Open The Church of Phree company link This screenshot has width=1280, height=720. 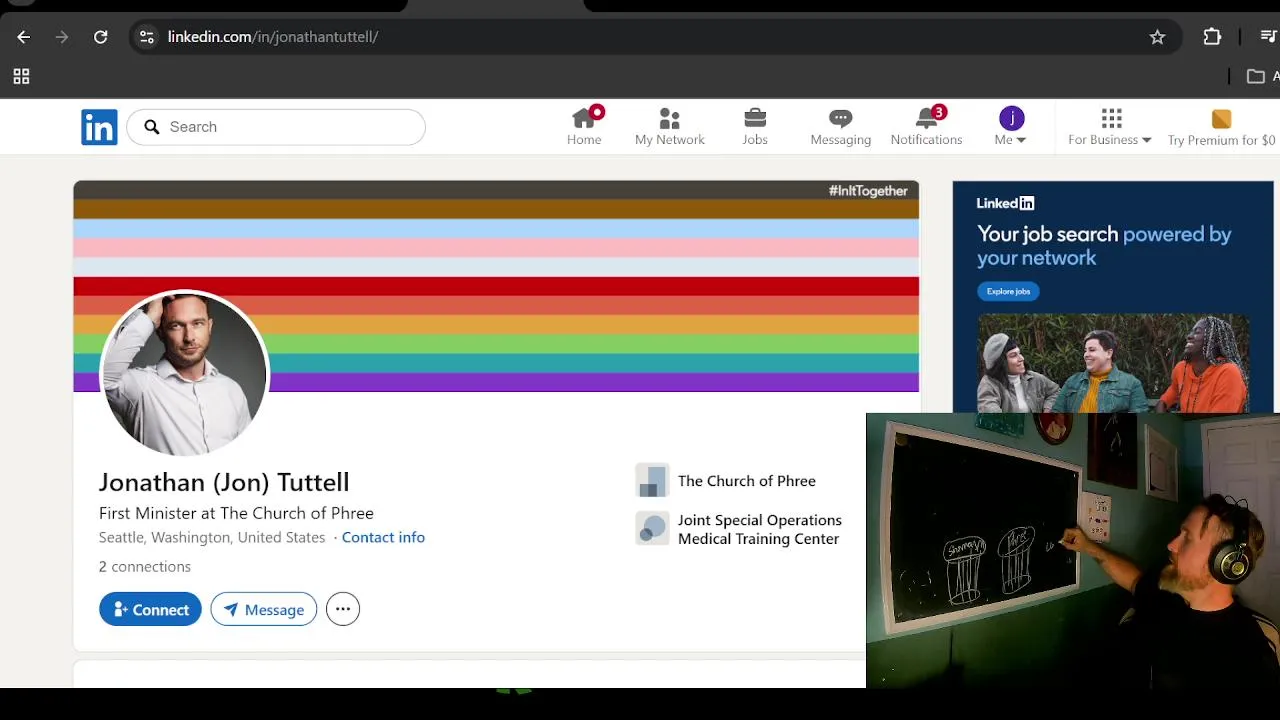click(747, 481)
